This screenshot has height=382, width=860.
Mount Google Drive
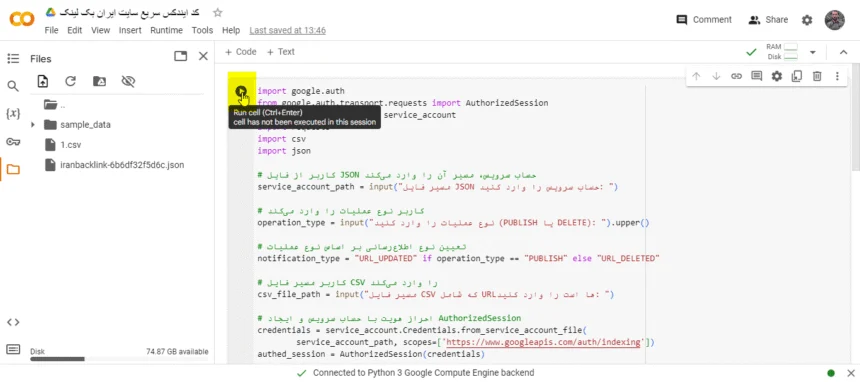tap(99, 81)
